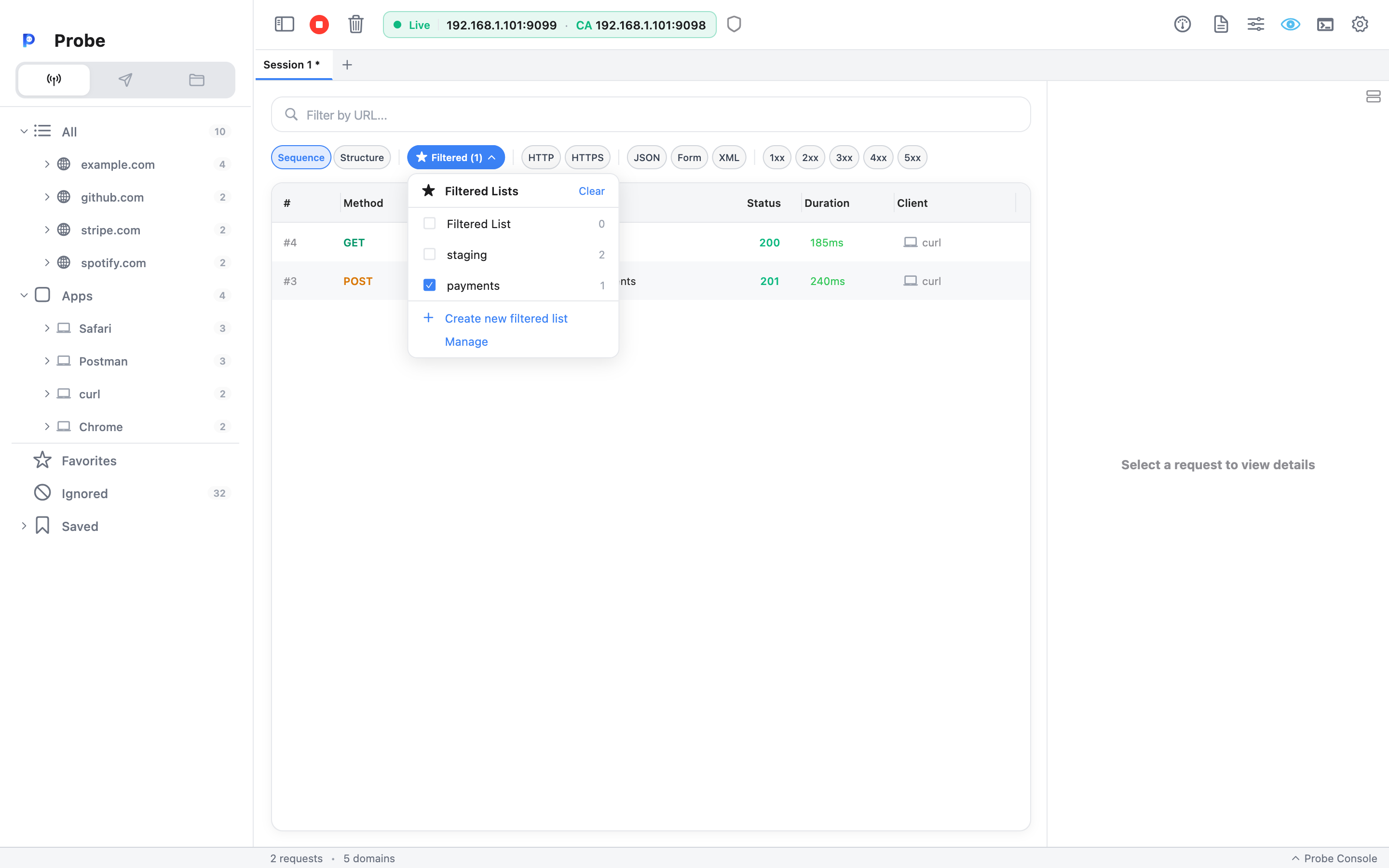Viewport: 1389px width, 868px height.
Task: Toggle the HTTPS filter pill
Action: pyautogui.click(x=587, y=157)
